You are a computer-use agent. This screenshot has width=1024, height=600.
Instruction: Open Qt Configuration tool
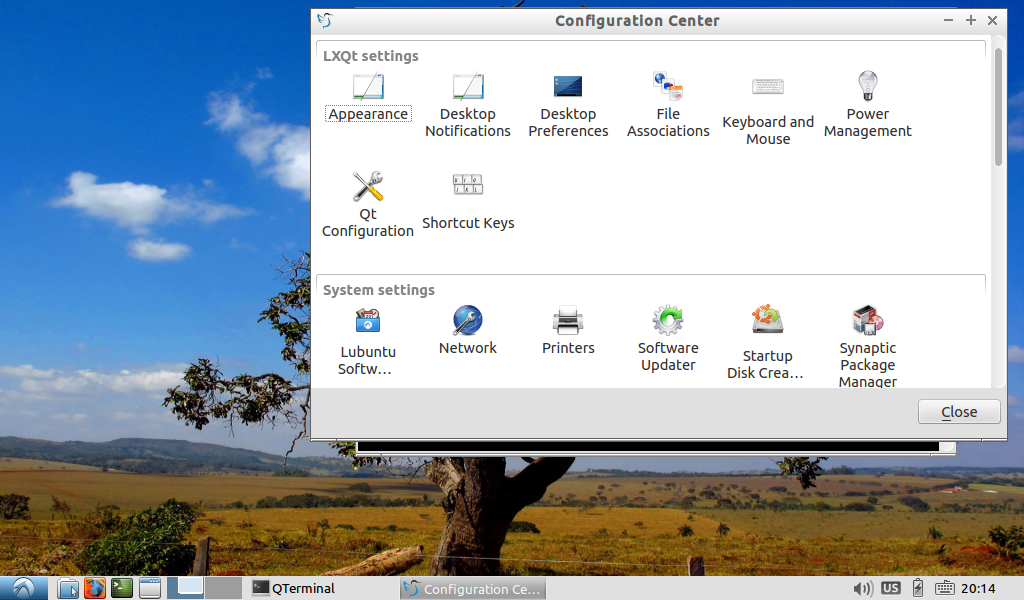tap(368, 205)
